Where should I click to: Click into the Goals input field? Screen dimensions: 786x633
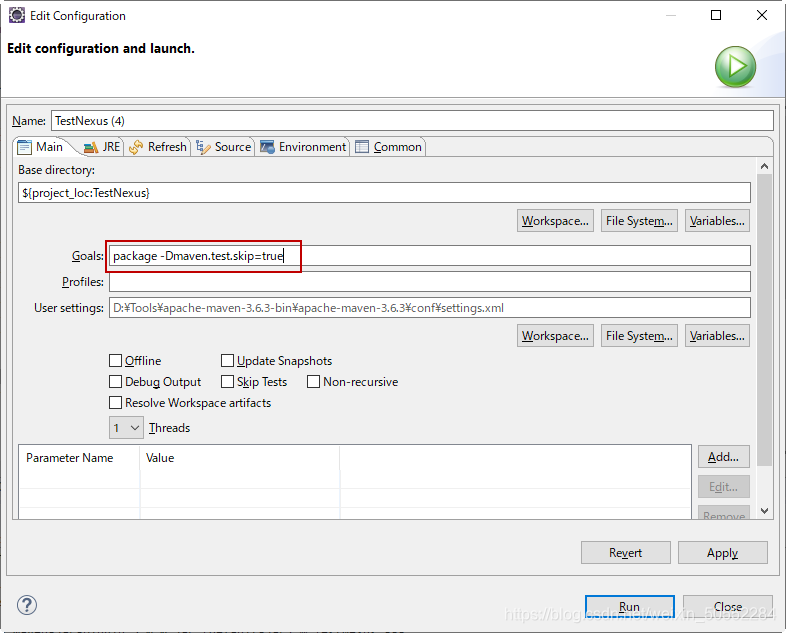tap(430, 256)
